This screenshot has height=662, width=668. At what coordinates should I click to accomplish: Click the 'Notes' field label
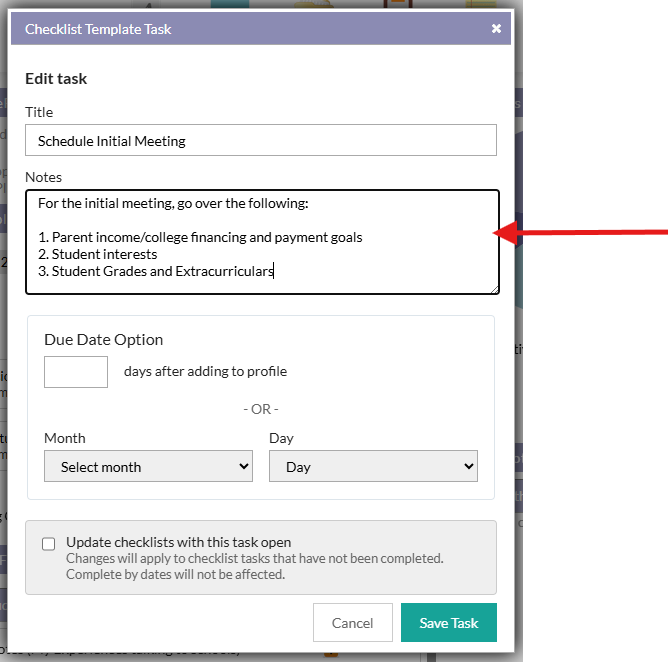point(44,177)
